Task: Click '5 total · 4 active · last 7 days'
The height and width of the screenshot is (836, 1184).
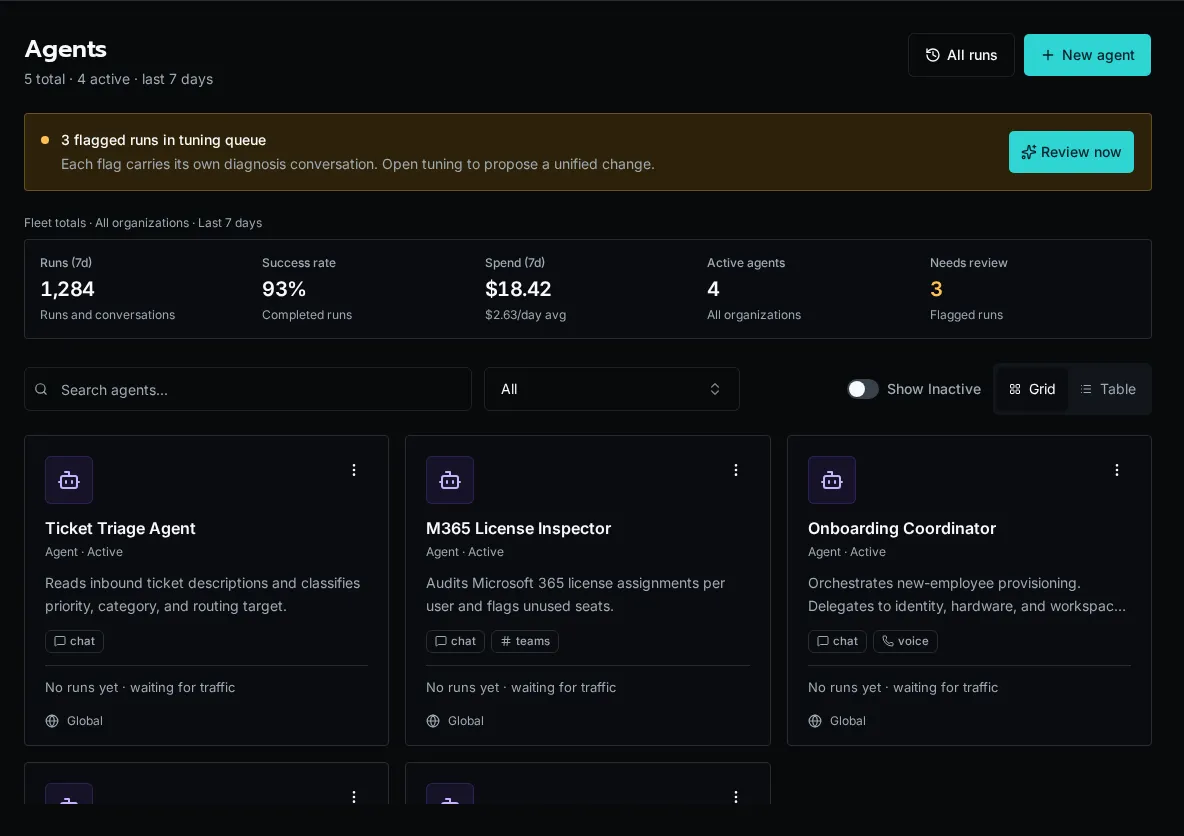Action: (x=119, y=79)
